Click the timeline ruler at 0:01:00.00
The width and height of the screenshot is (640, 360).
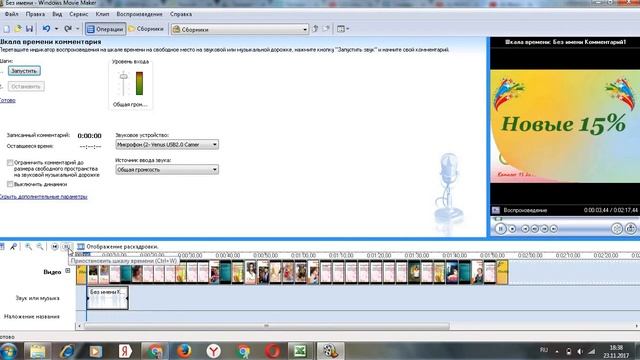click(303, 256)
